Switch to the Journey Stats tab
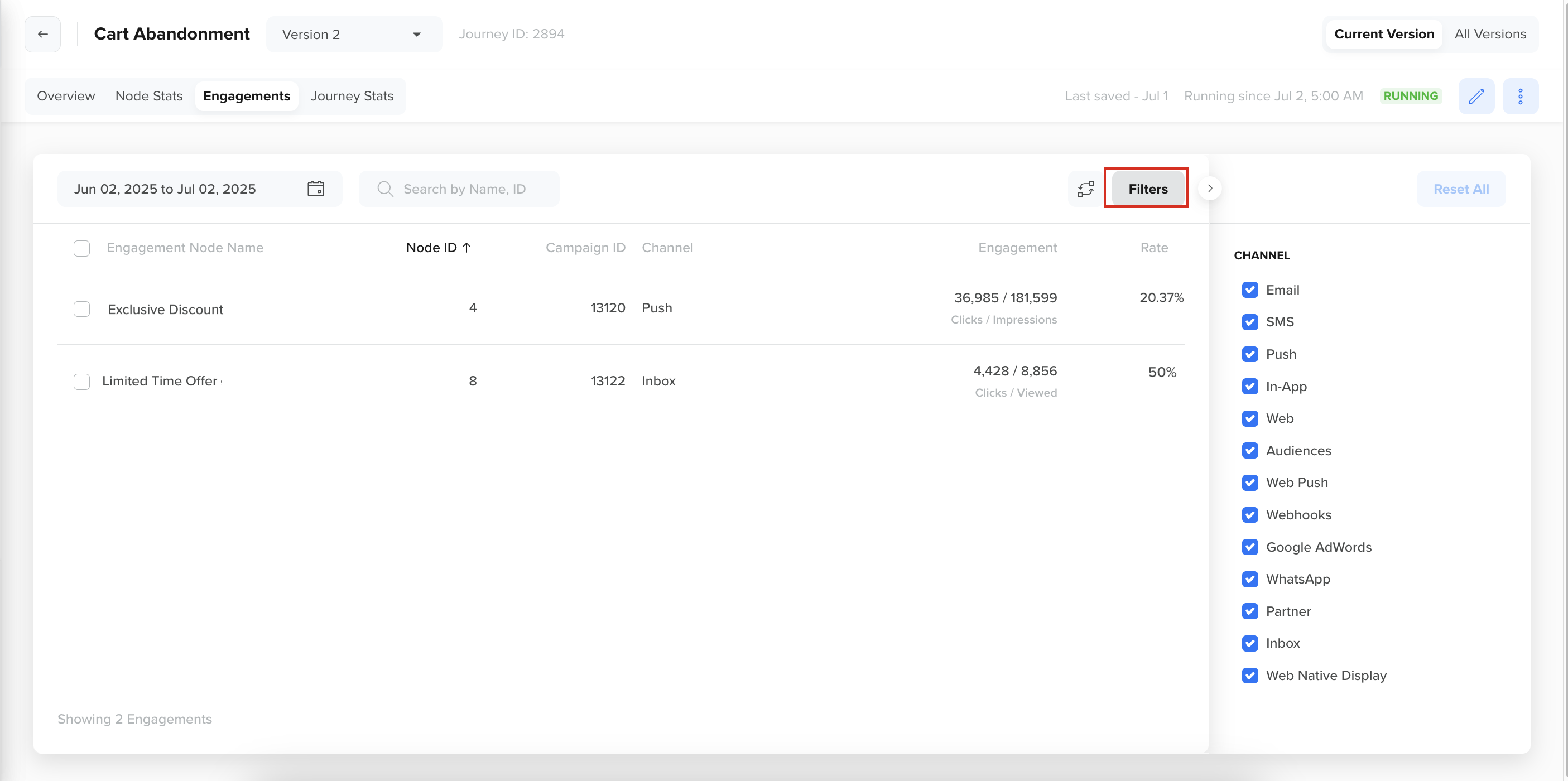The image size is (1568, 781). click(x=352, y=95)
